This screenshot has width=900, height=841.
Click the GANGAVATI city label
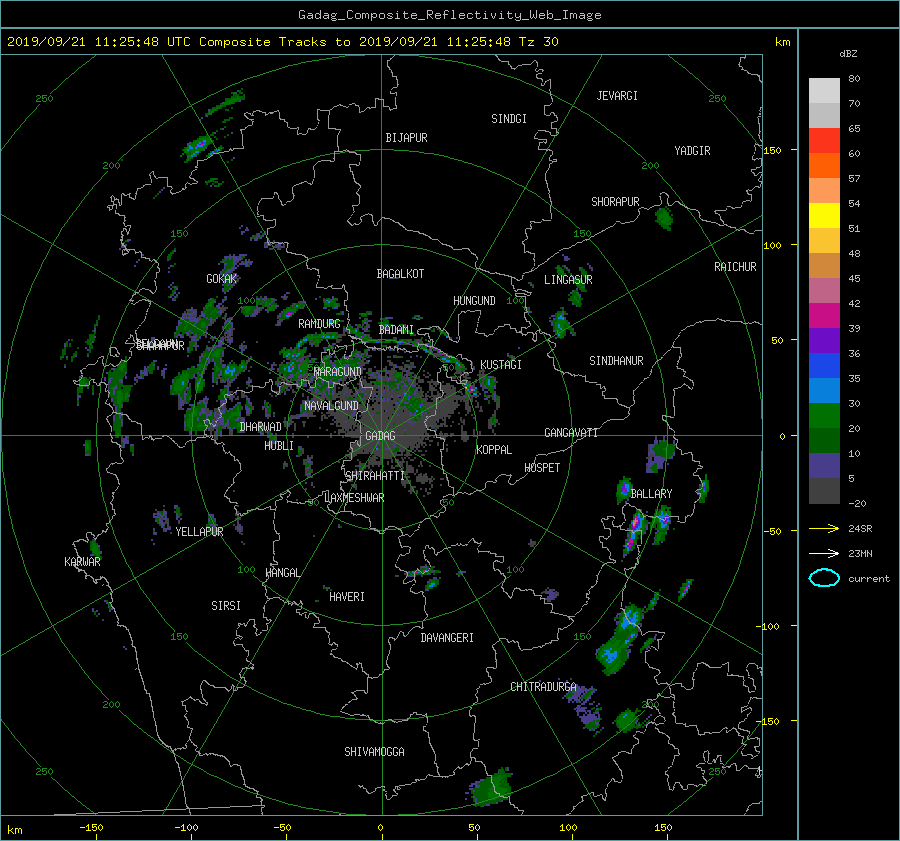571,432
